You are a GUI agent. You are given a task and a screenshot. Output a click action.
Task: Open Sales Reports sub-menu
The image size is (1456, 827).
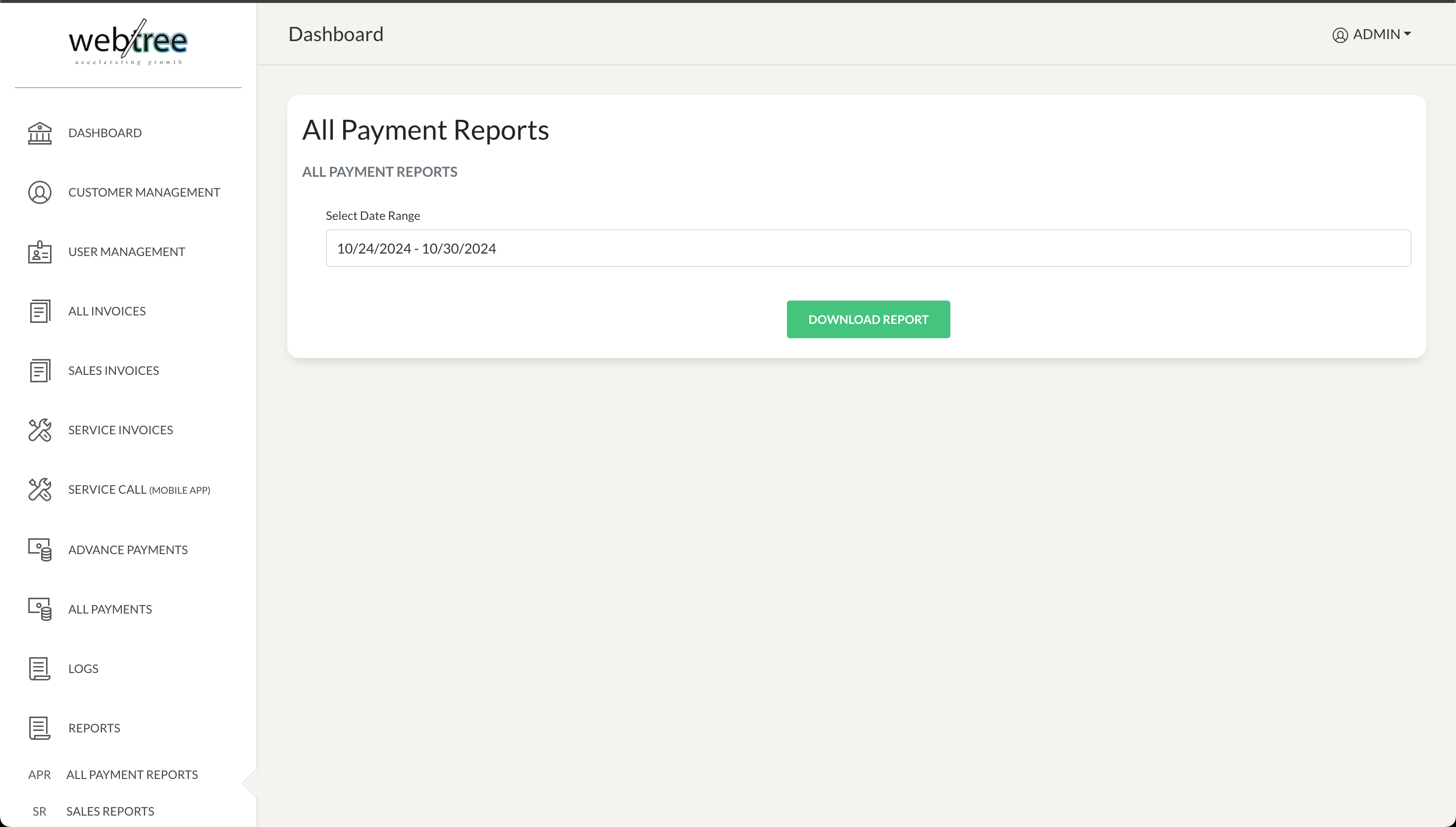pyautogui.click(x=110, y=811)
